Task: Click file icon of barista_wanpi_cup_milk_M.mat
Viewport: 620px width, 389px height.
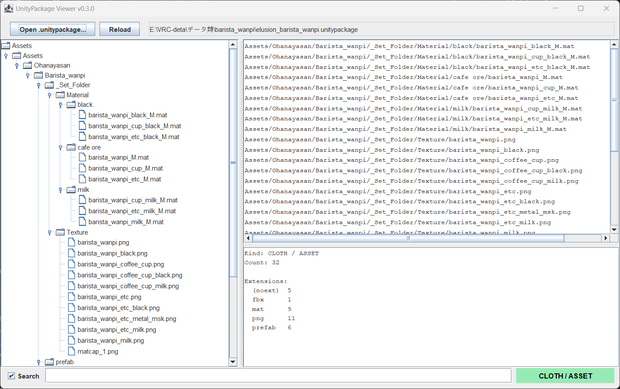Action: pos(82,200)
